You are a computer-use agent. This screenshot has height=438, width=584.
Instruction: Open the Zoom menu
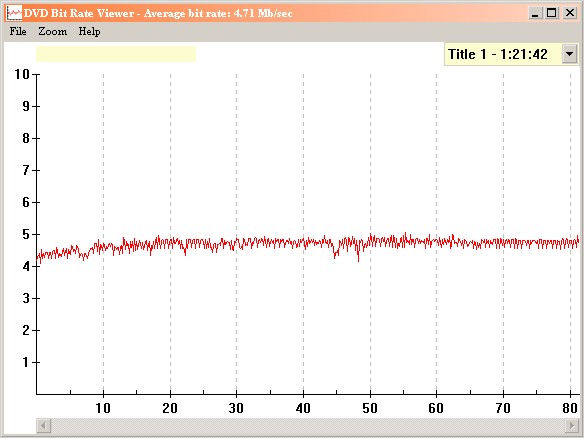[x=53, y=31]
